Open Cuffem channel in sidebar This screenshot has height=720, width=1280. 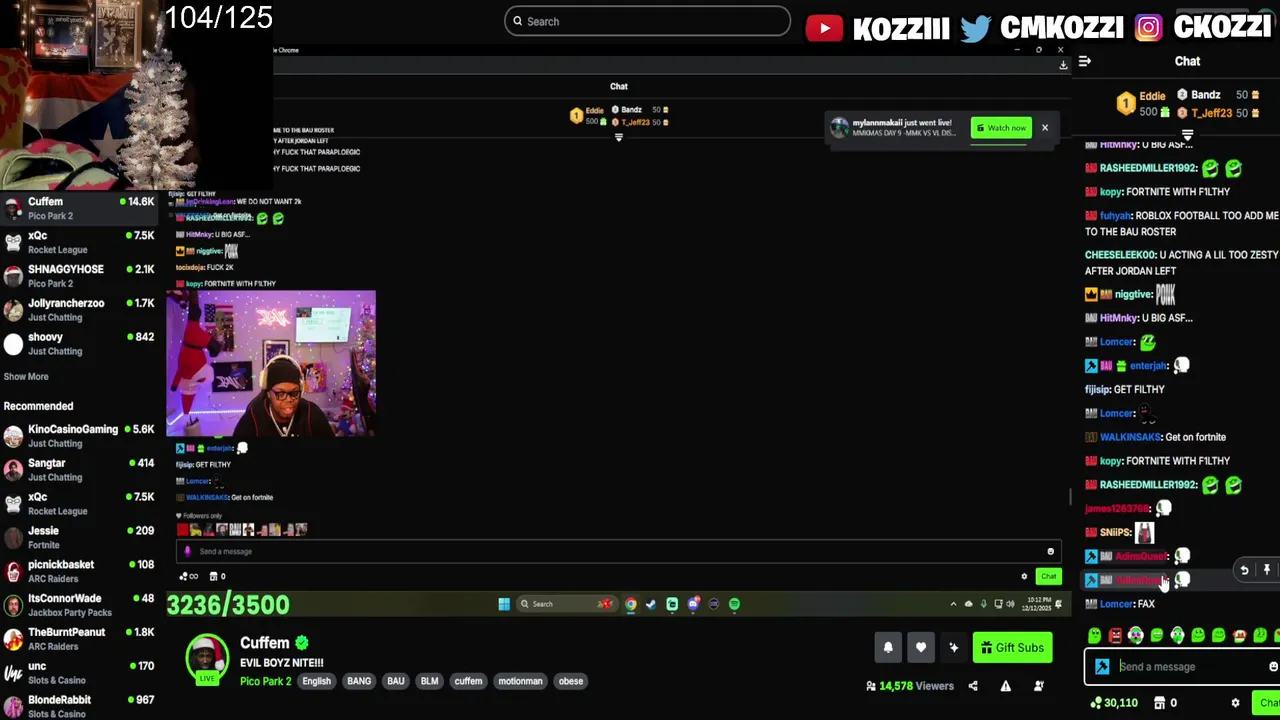click(x=80, y=208)
